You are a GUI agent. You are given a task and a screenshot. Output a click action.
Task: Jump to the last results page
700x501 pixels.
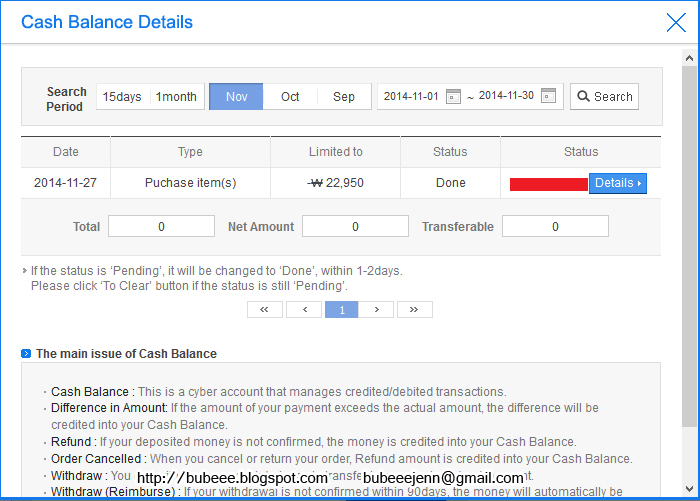(x=414, y=310)
